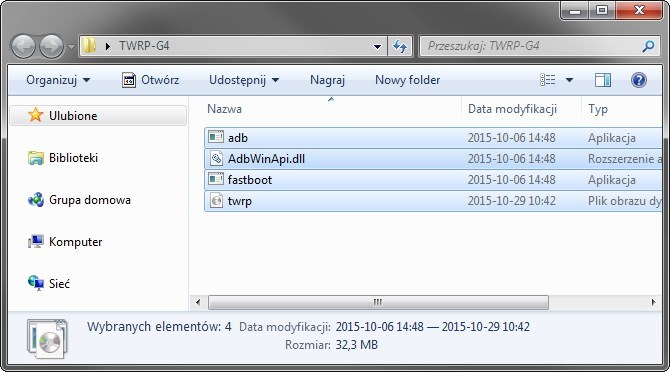This screenshot has height=372, width=670.
Task: Maximize the Explorer window
Action: coord(602,10)
